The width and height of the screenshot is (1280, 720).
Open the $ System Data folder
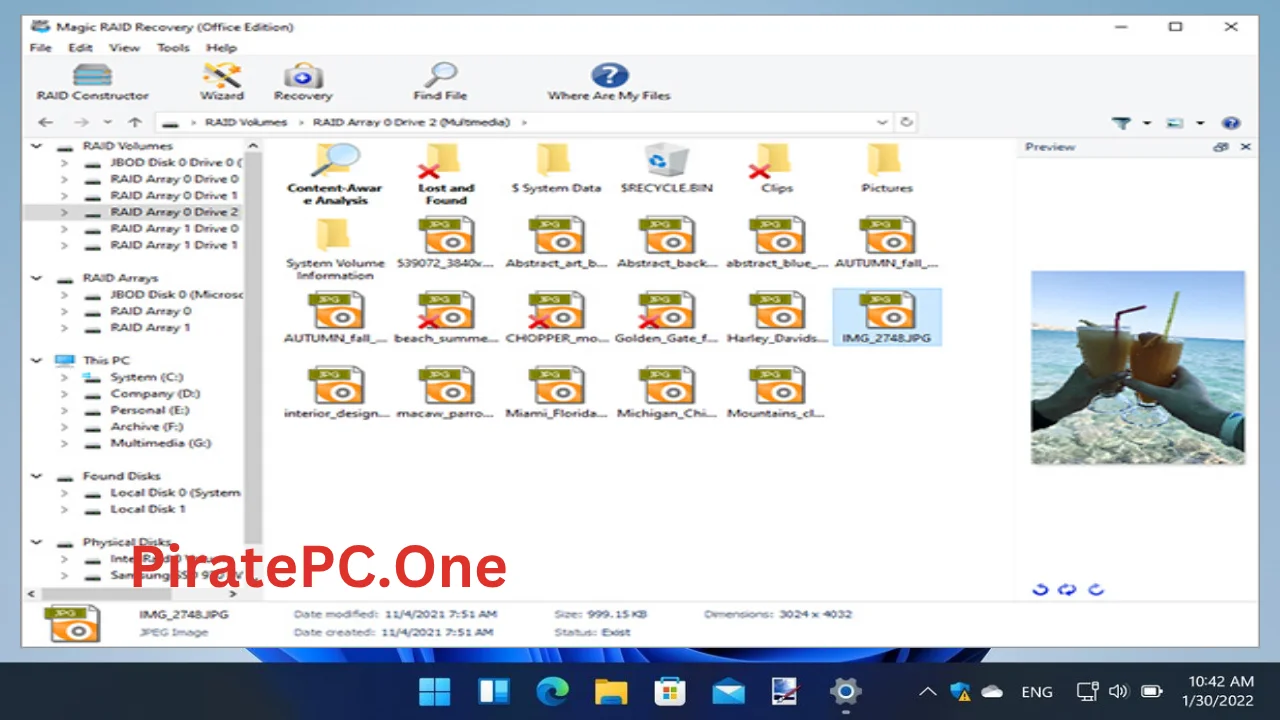[556, 169]
